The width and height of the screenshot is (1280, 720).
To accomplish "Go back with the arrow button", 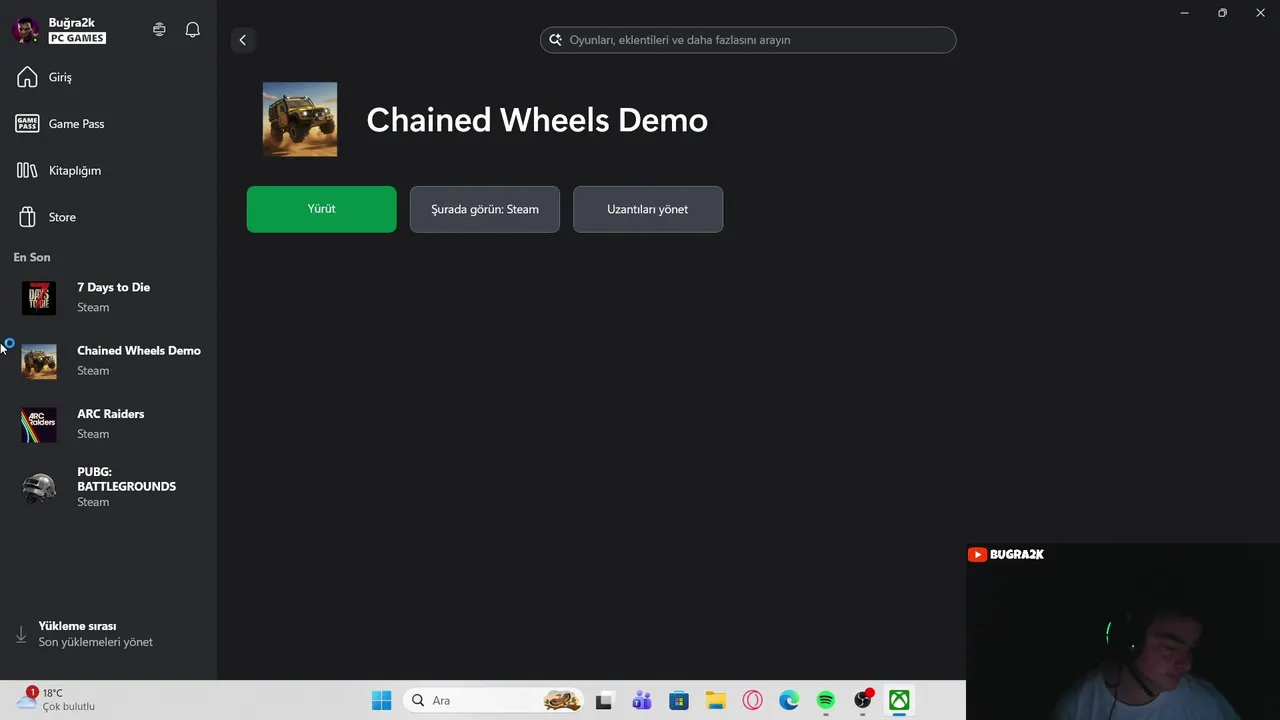I will (242, 40).
